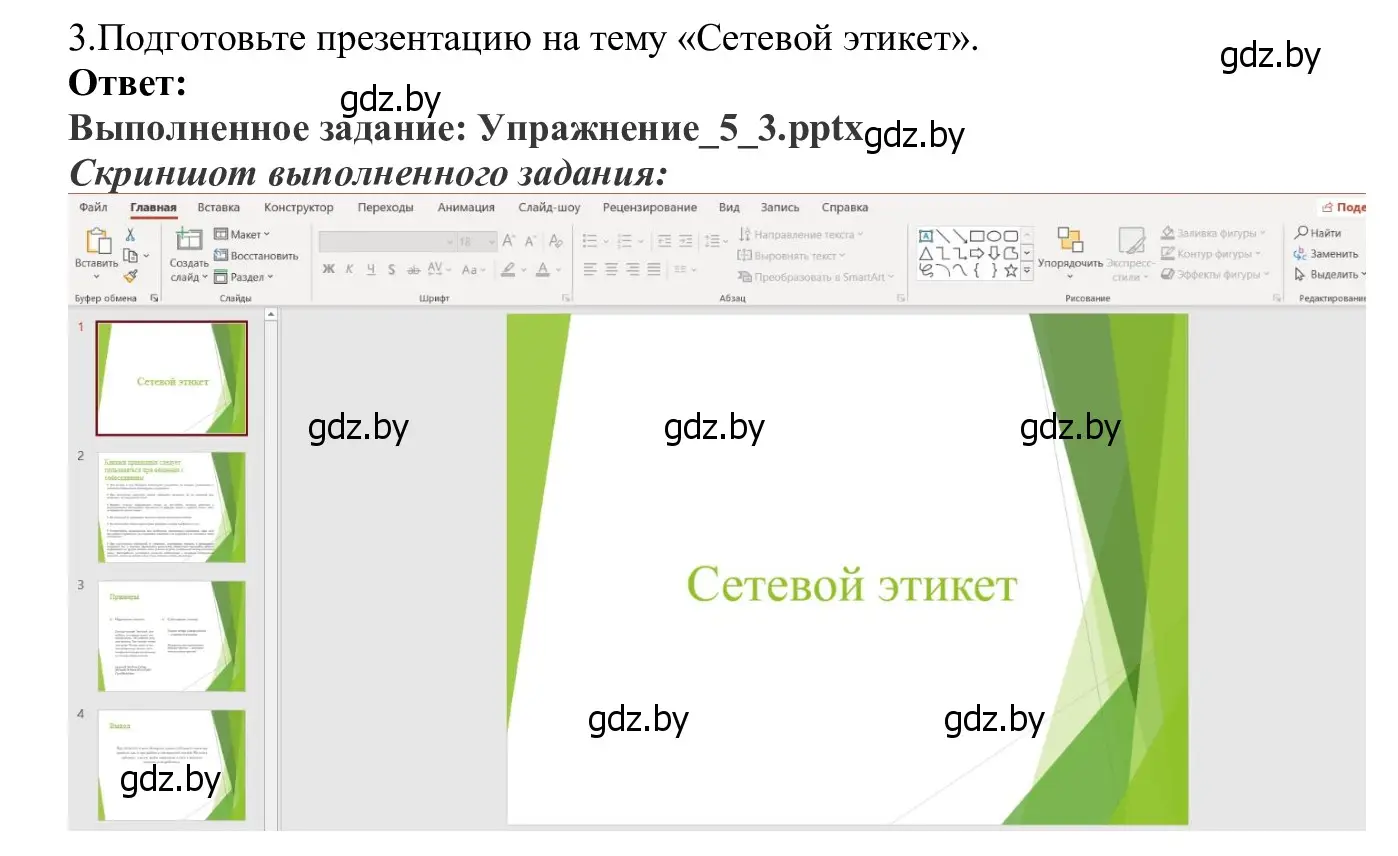Toggle strikethrough formatting
Image resolution: width=1398 pixels, height=856 pixels.
[413, 269]
